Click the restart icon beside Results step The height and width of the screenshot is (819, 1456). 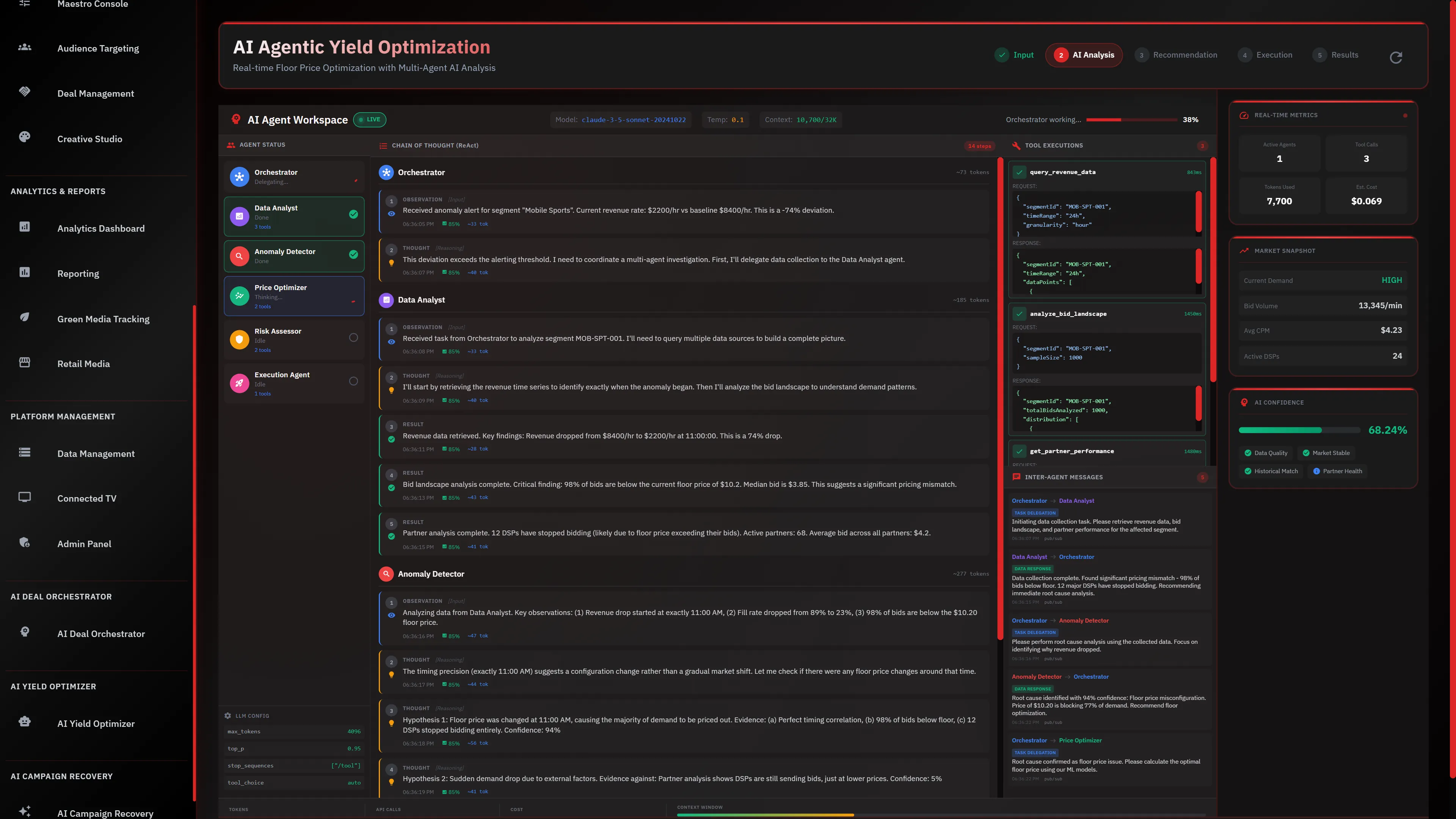pyautogui.click(x=1396, y=57)
